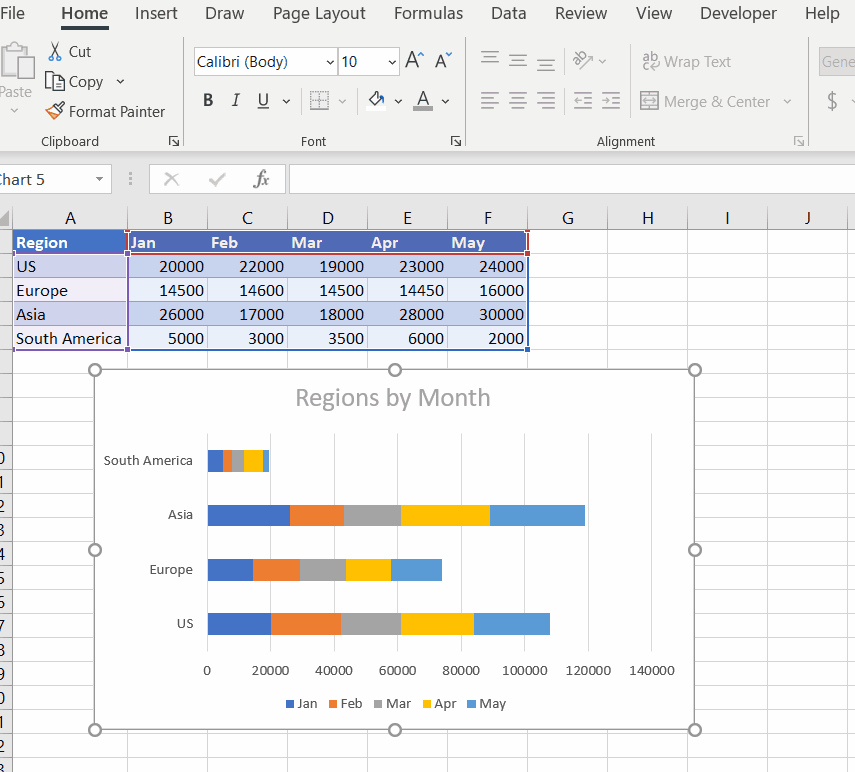The width and height of the screenshot is (855, 772).
Task: Click the Insert Function fx icon
Action: (x=262, y=179)
